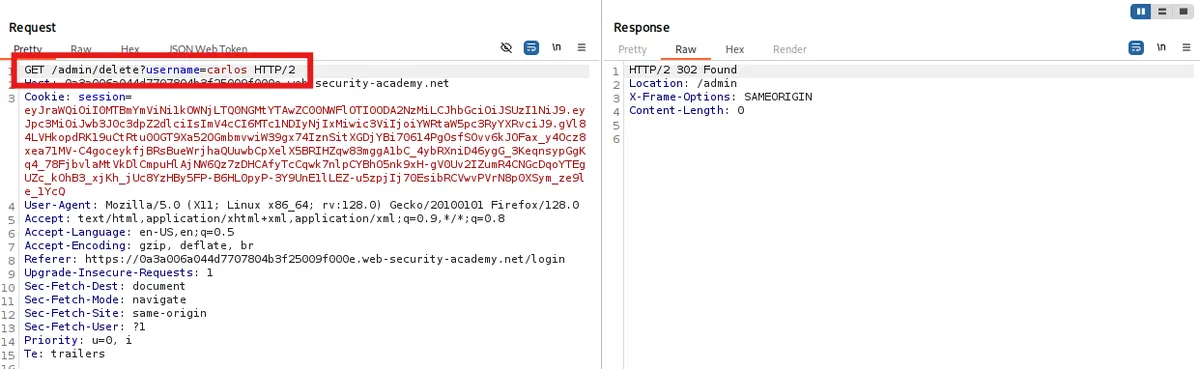The height and width of the screenshot is (369, 1200).
Task: Click the Referer header line
Action: click(295, 259)
